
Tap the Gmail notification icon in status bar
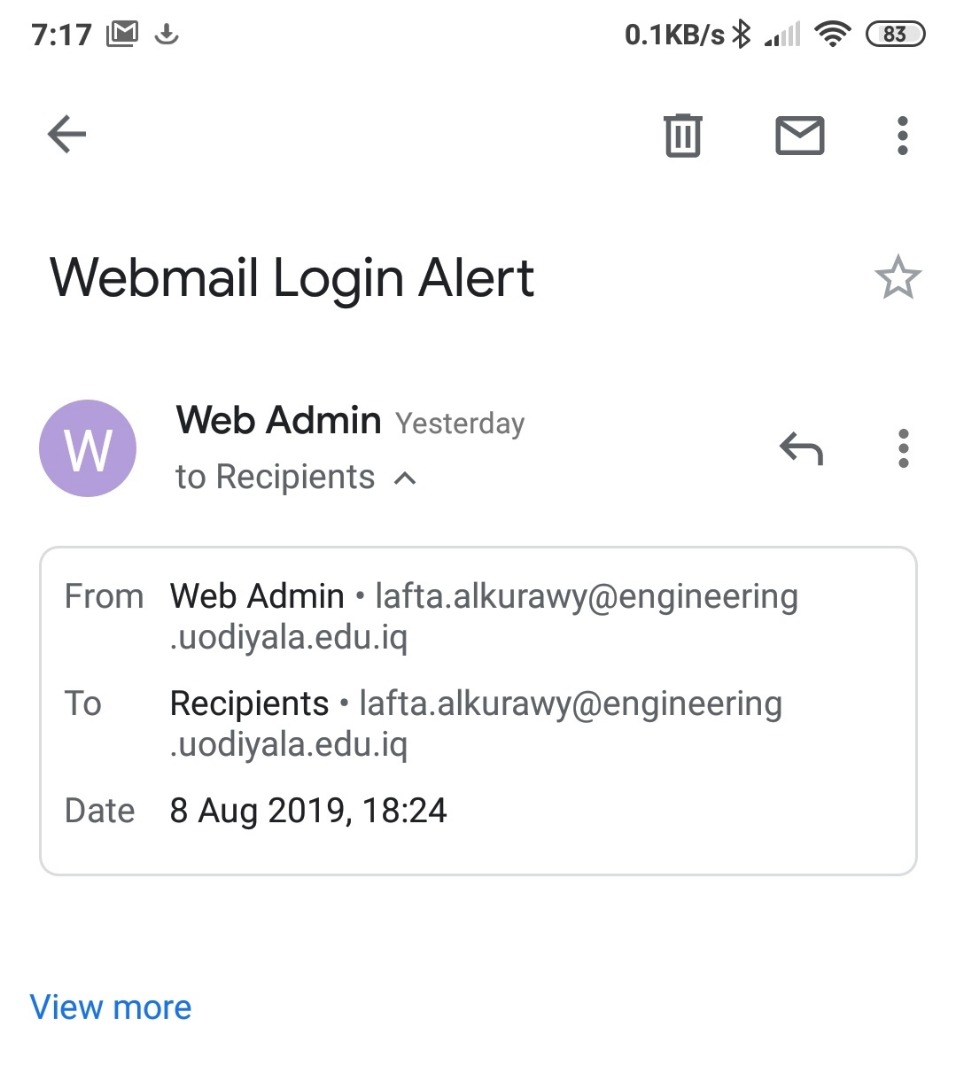pos(122,33)
